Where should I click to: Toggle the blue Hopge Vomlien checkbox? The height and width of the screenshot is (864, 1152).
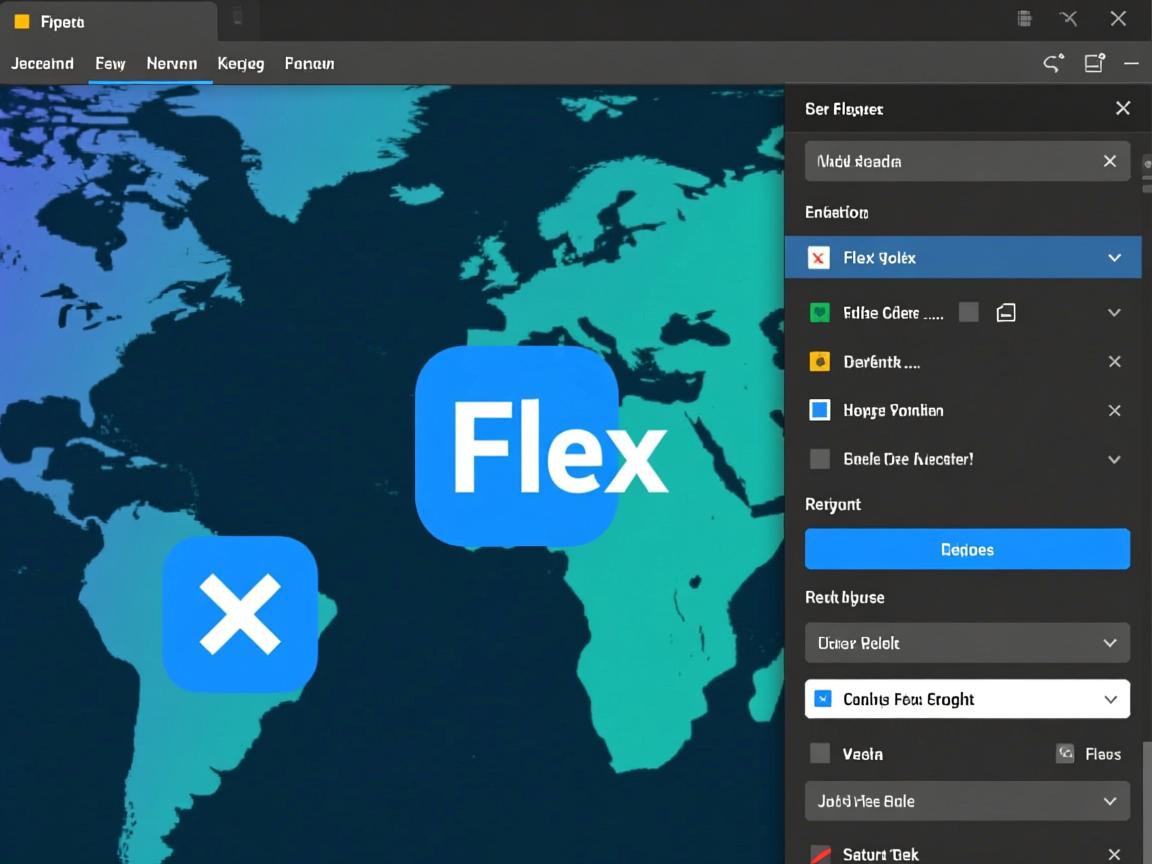tap(819, 410)
